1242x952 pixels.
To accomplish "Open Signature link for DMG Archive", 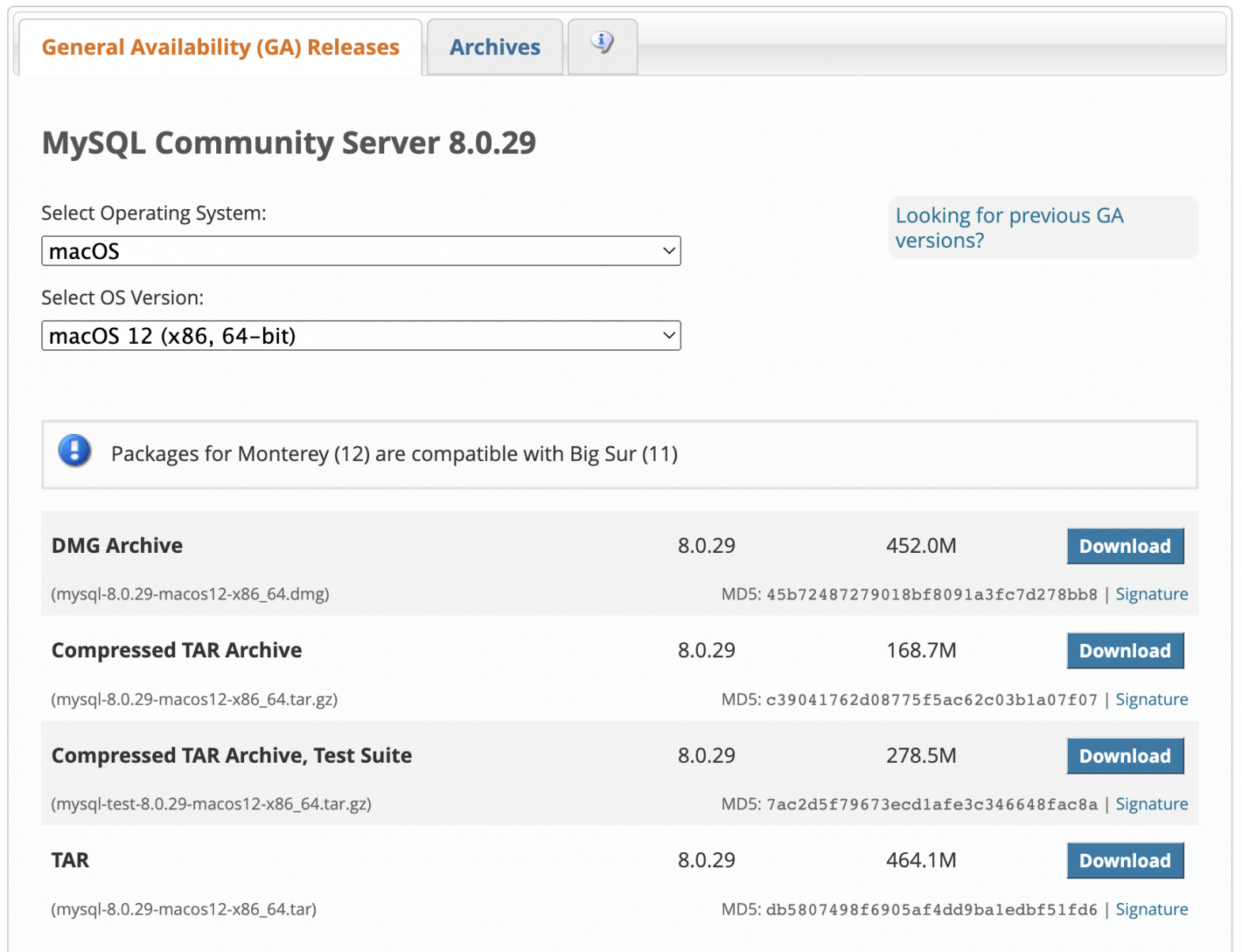I will [1151, 594].
